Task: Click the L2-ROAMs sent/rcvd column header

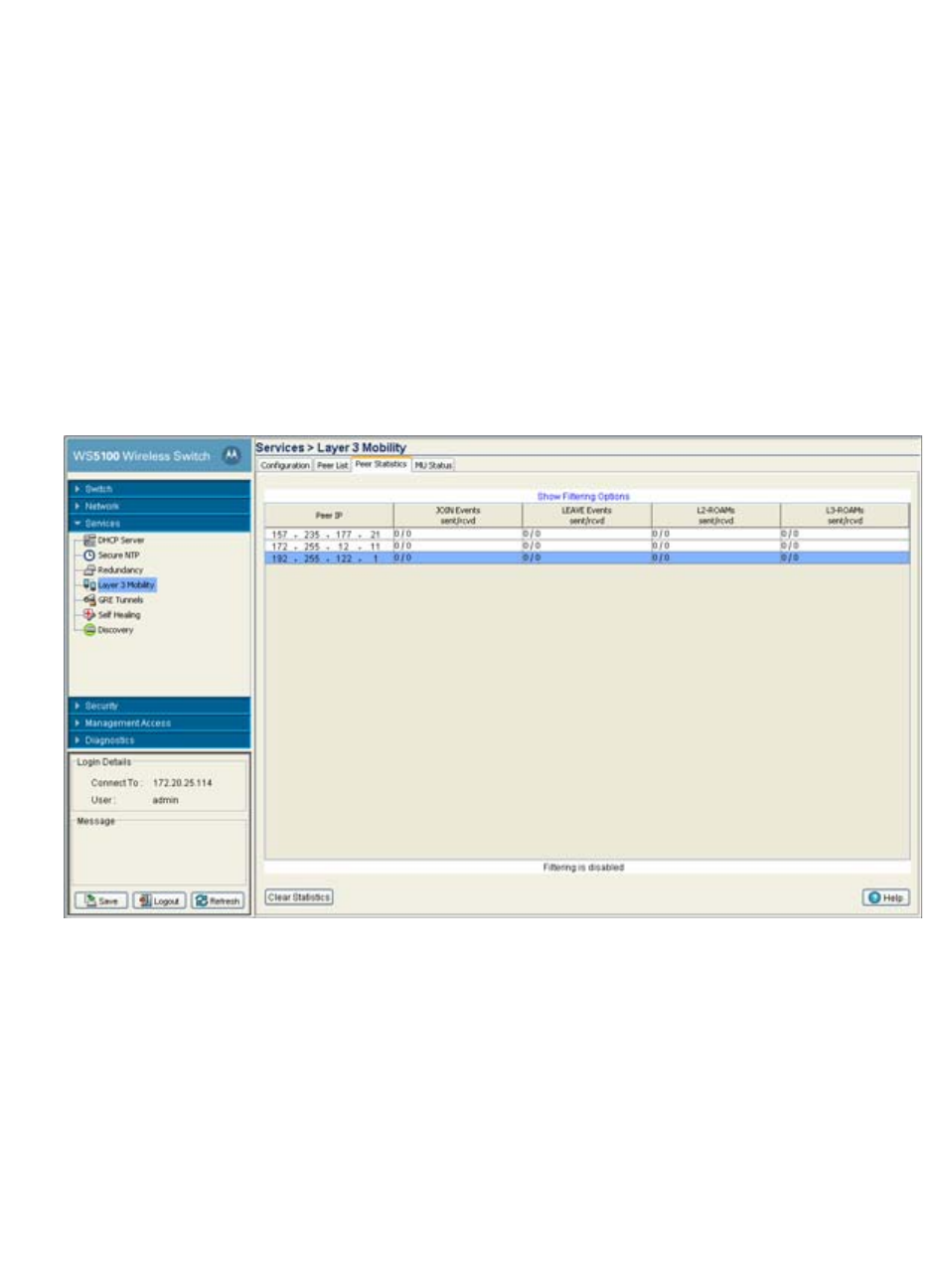Action: (716, 515)
